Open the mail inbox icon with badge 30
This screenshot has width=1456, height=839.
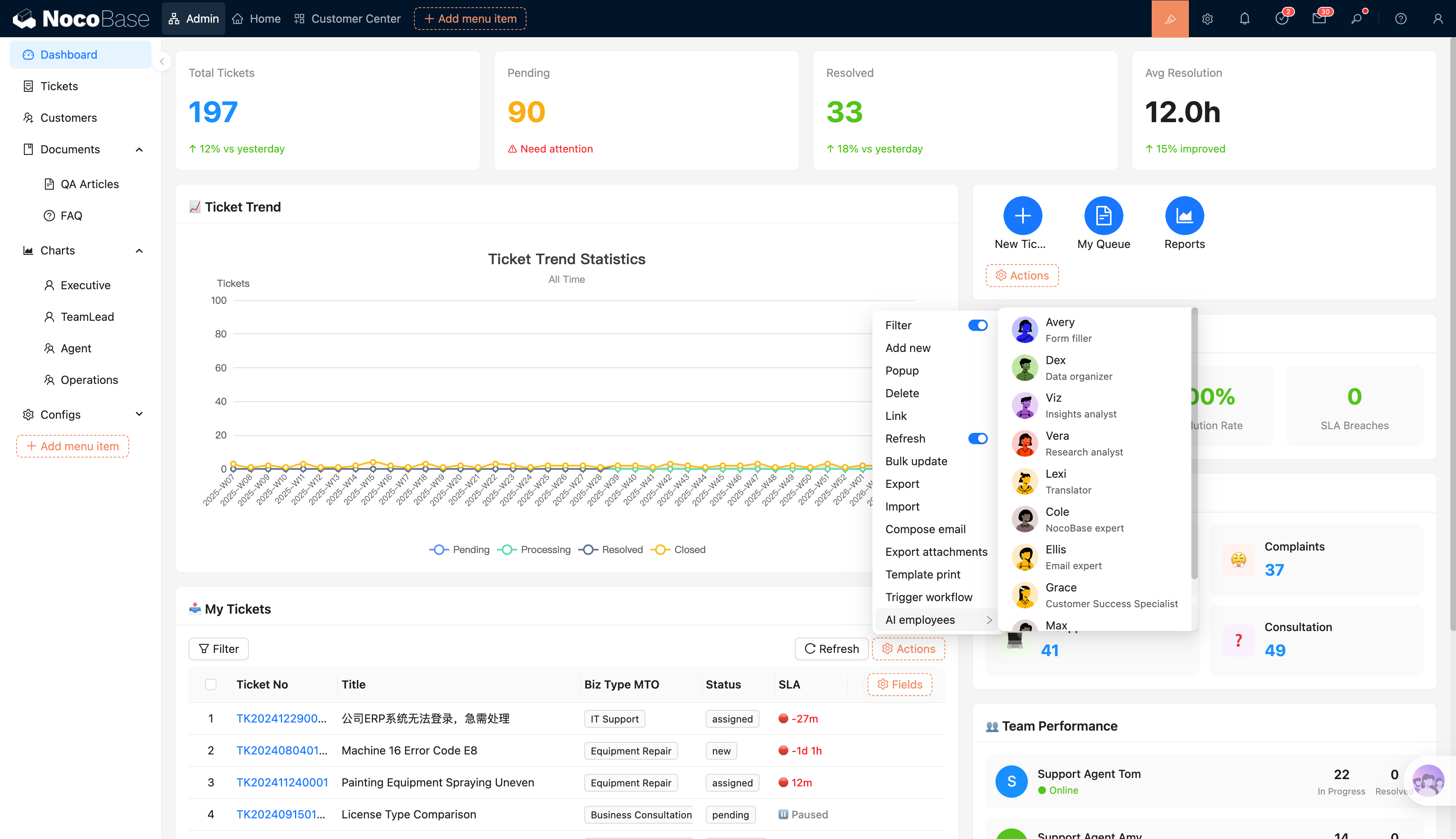[1319, 19]
